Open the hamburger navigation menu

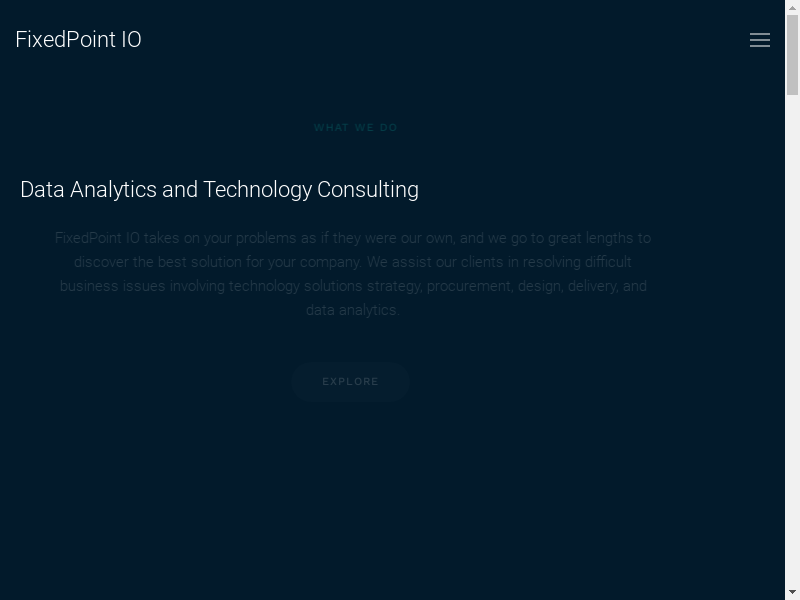click(760, 40)
